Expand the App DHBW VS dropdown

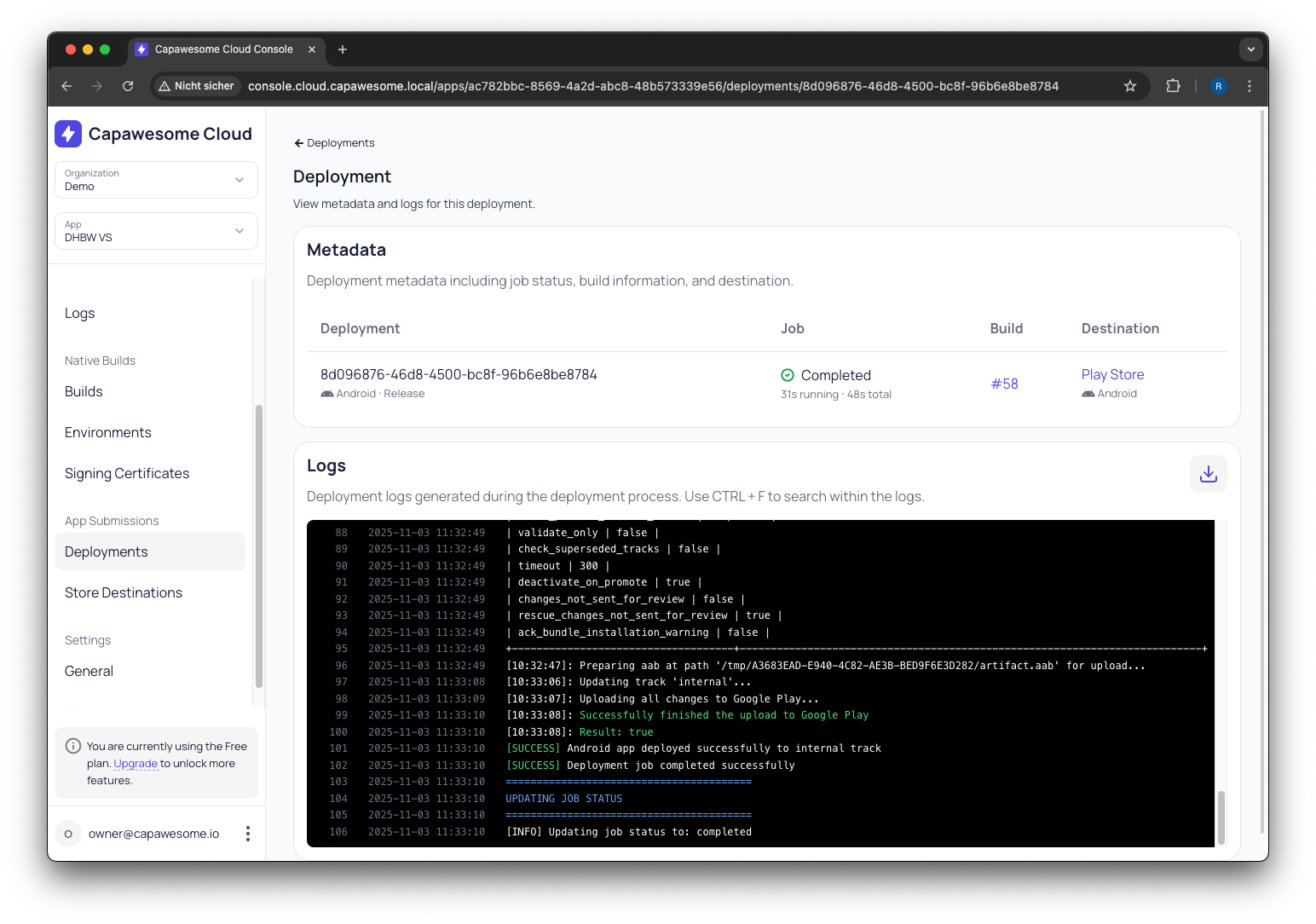tap(156, 231)
